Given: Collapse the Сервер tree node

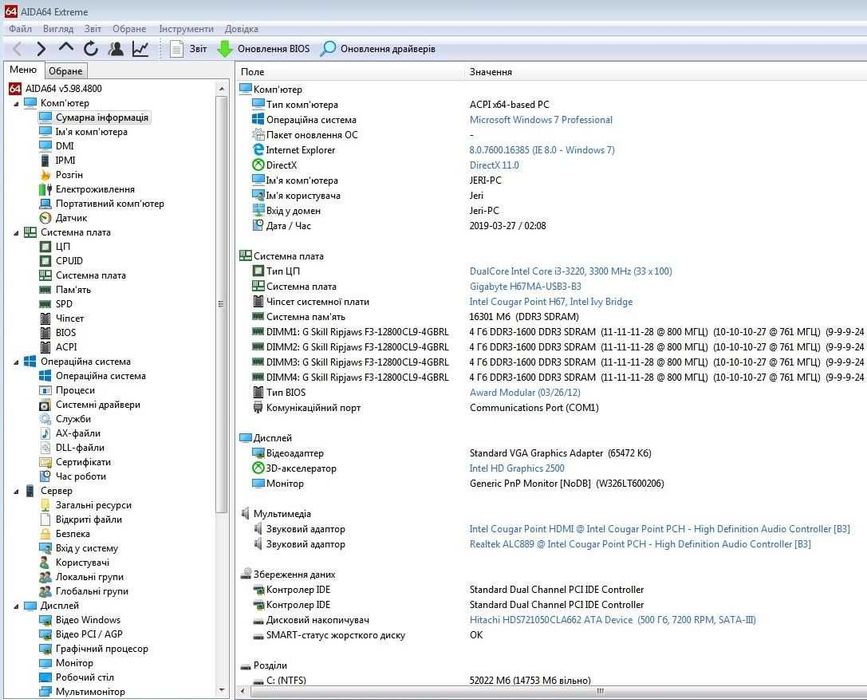Looking at the screenshot, I should pos(16,492).
